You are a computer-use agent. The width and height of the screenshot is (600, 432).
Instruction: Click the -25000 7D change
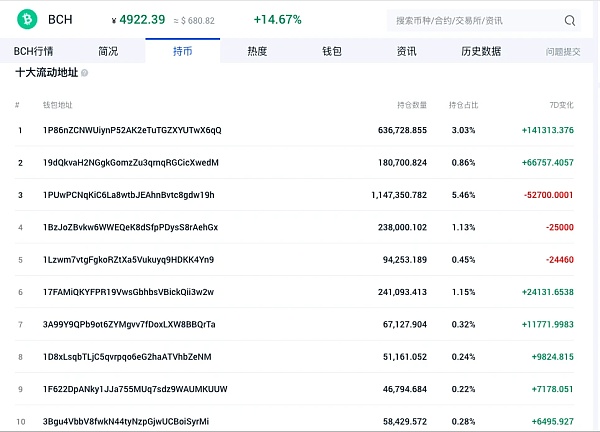(x=560, y=227)
